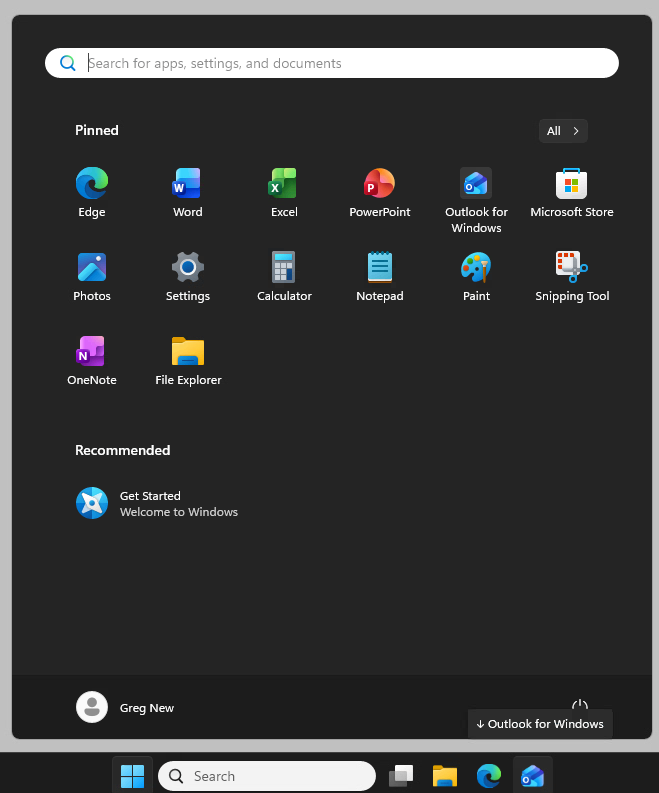The height and width of the screenshot is (793, 659).
Task: Show all apps with the All button
Action: click(x=563, y=131)
